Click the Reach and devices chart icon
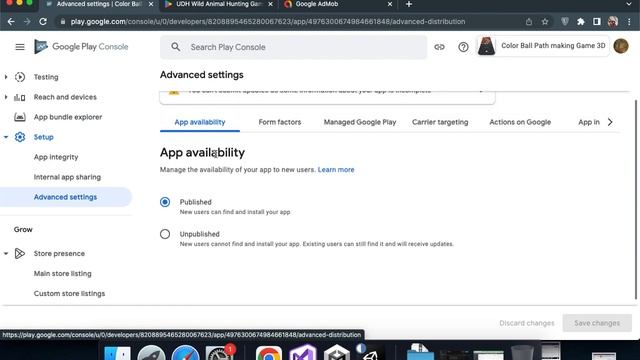The image size is (640, 360). tap(20, 97)
